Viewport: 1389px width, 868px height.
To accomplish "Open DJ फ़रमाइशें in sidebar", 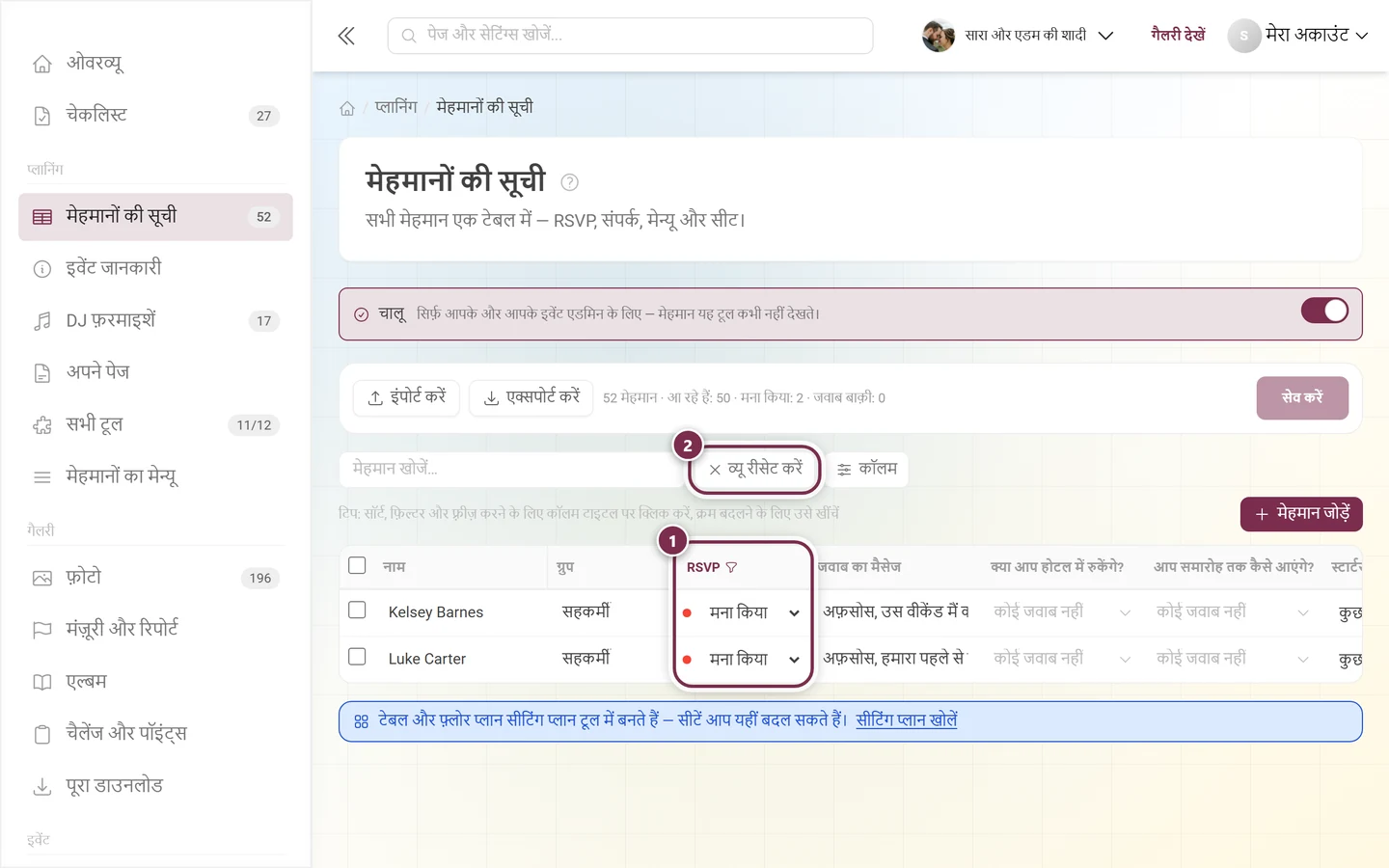I will coord(155,320).
